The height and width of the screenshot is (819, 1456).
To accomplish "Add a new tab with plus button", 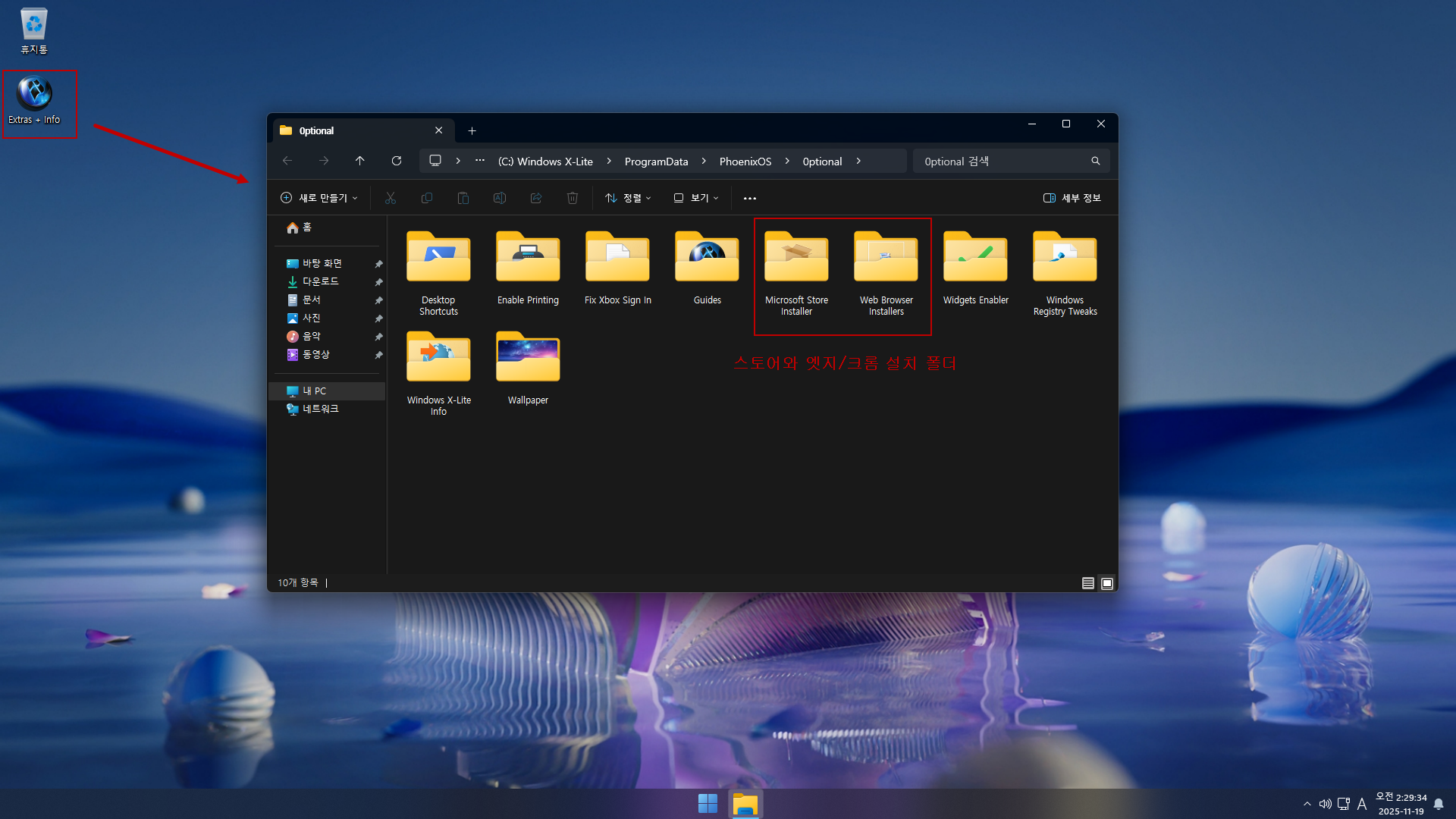I will (x=472, y=131).
